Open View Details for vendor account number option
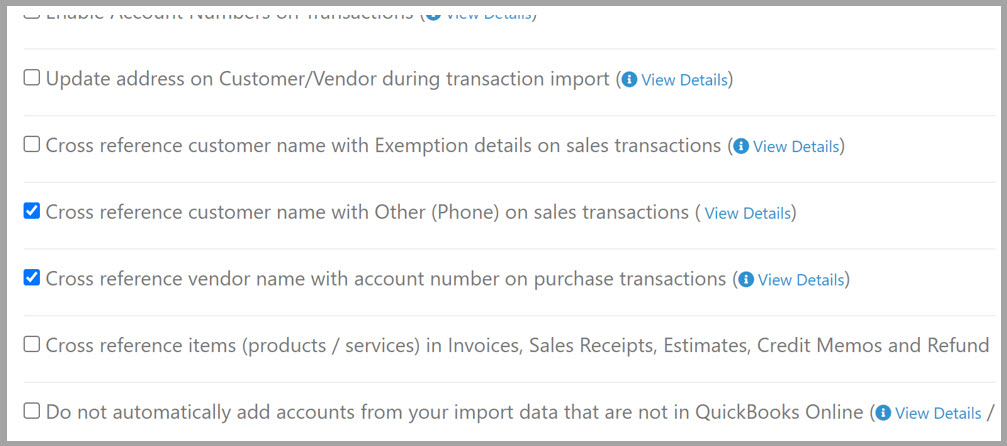 coord(801,280)
